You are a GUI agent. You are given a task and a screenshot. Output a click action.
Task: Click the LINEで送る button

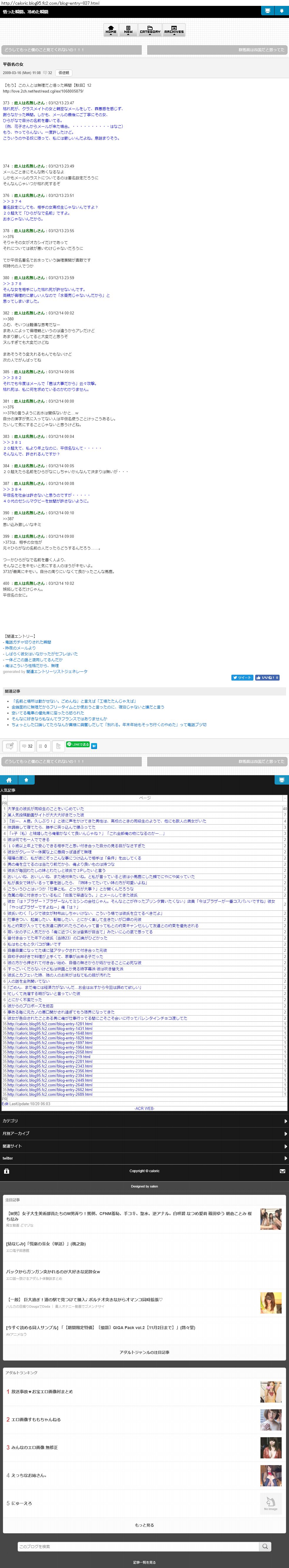78,744
